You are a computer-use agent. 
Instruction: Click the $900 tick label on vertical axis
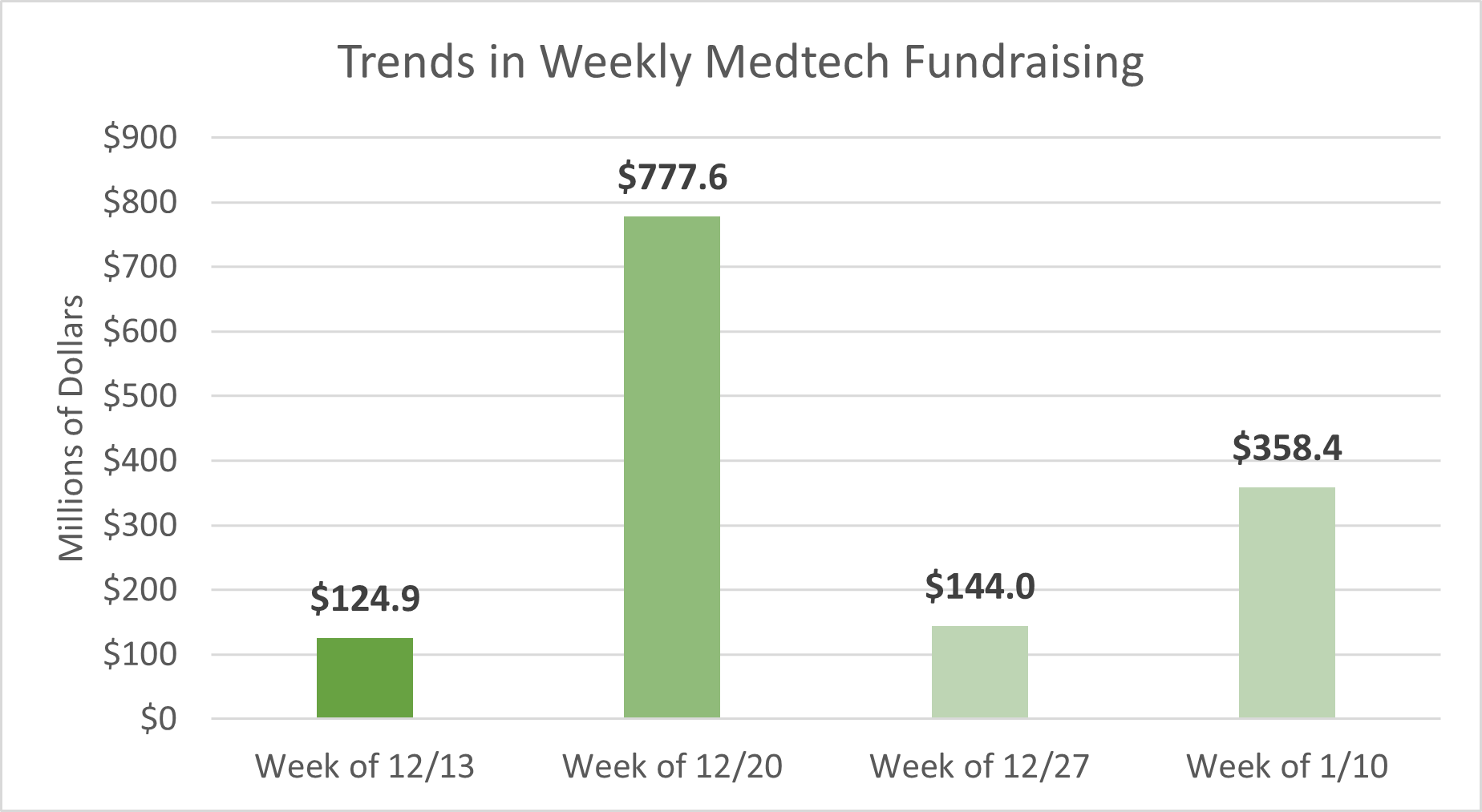140,138
